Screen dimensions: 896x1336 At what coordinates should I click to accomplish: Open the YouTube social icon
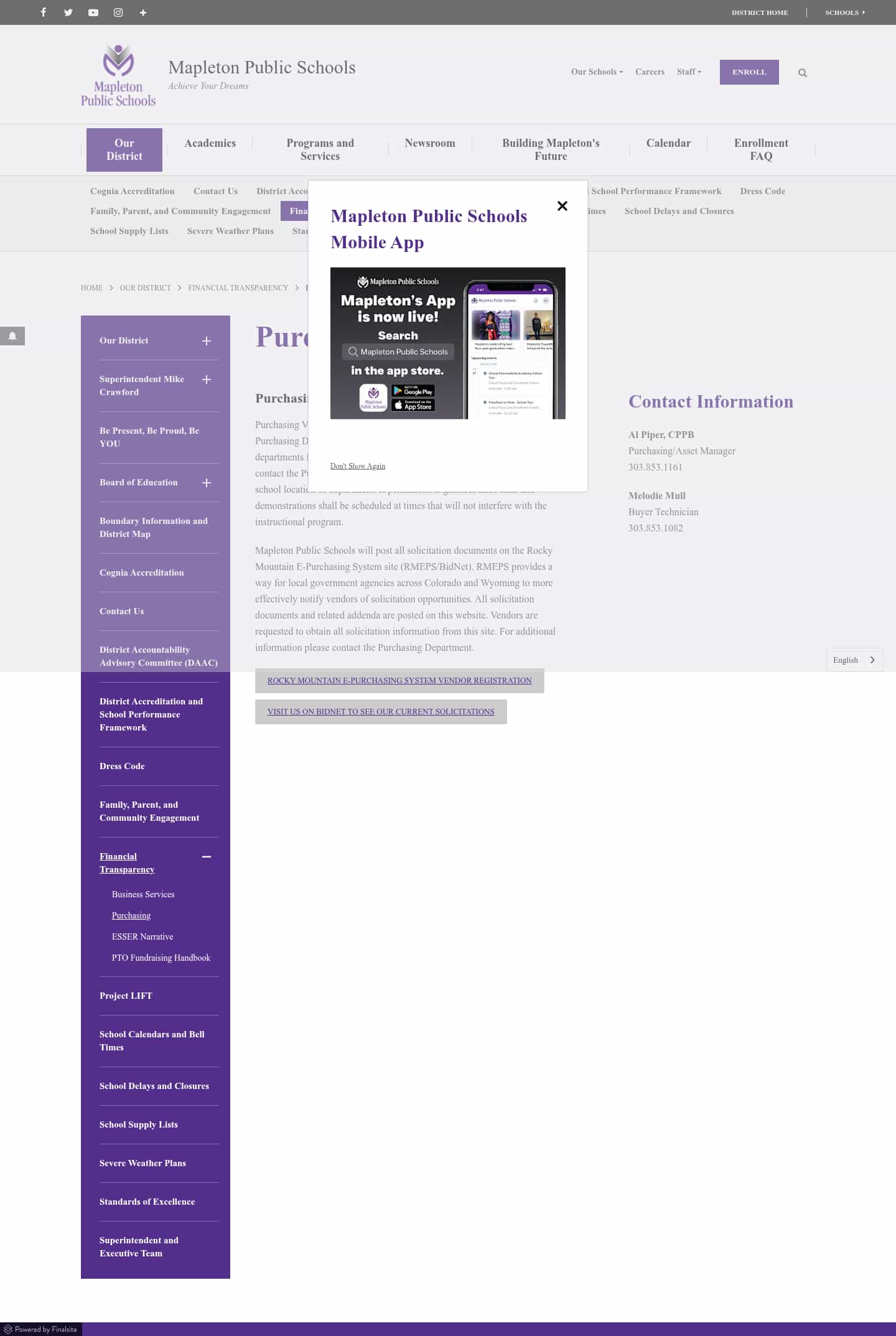(x=93, y=12)
